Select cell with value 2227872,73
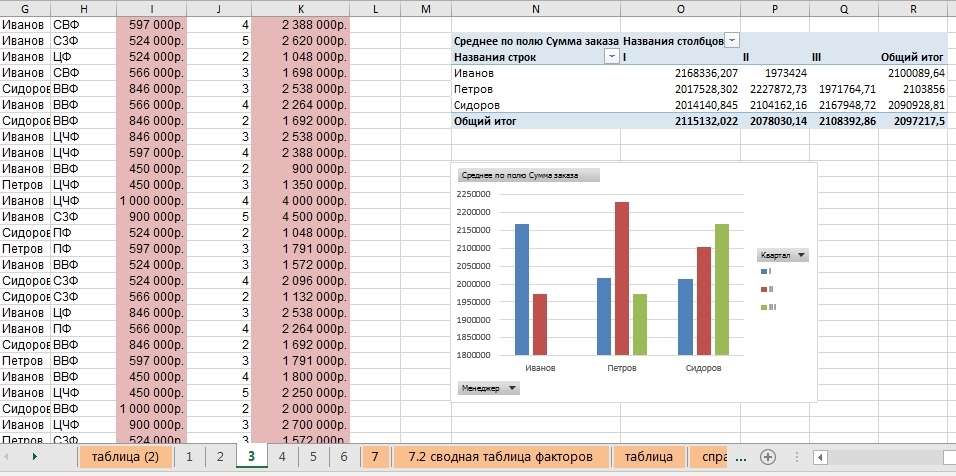 [x=776, y=89]
